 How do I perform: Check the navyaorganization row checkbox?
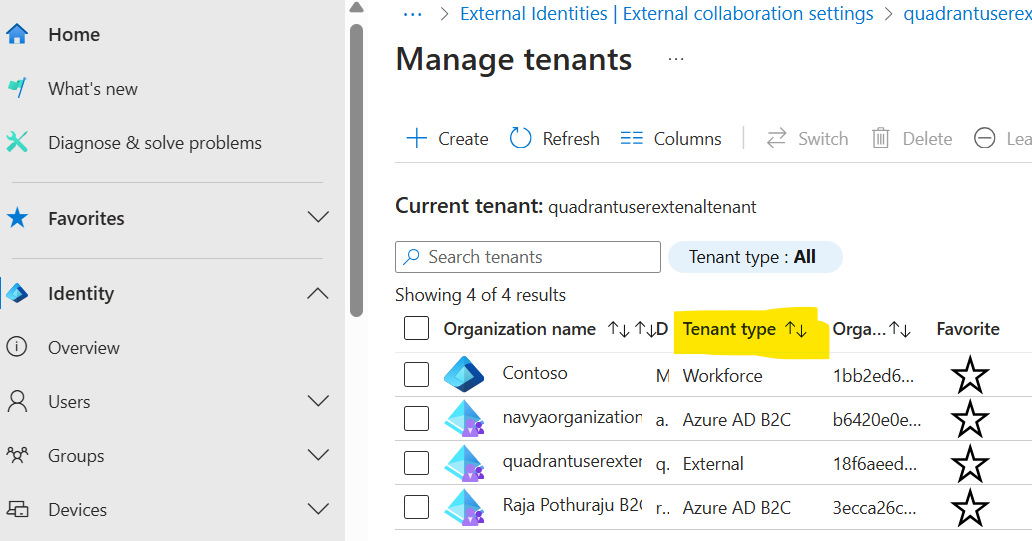pos(416,418)
